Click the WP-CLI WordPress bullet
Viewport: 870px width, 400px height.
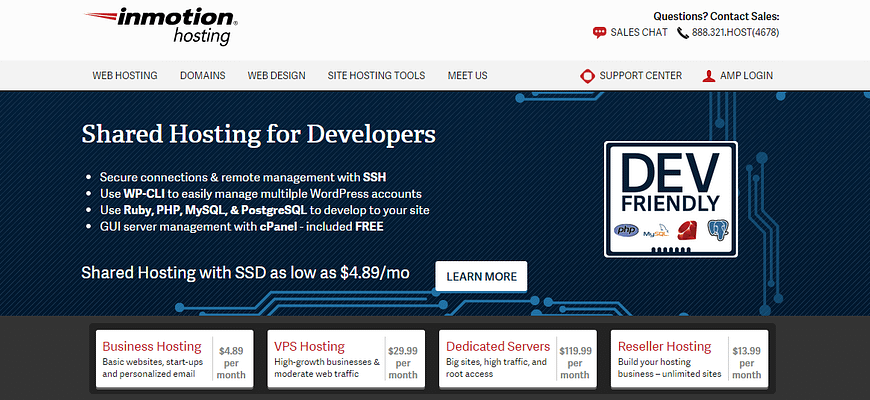[261, 194]
